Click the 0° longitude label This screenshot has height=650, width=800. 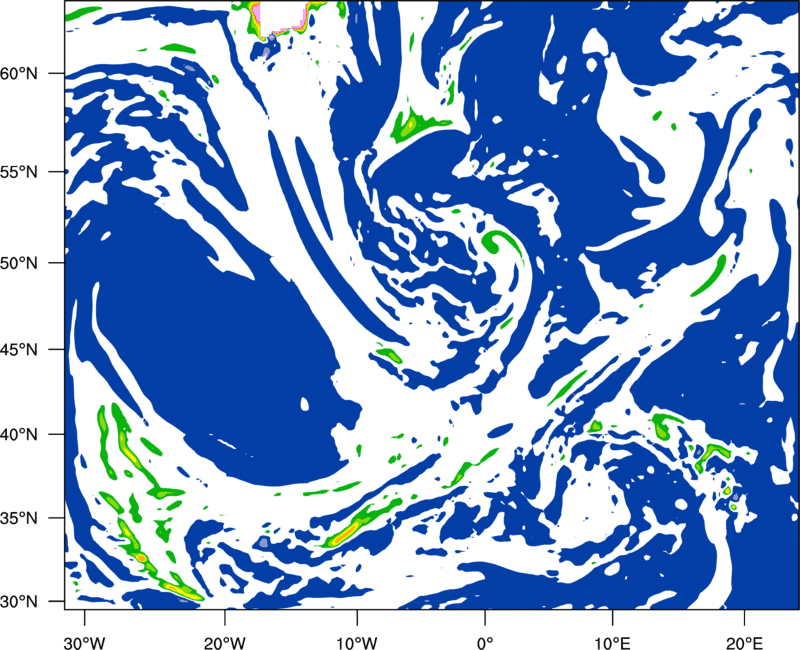click(484, 643)
